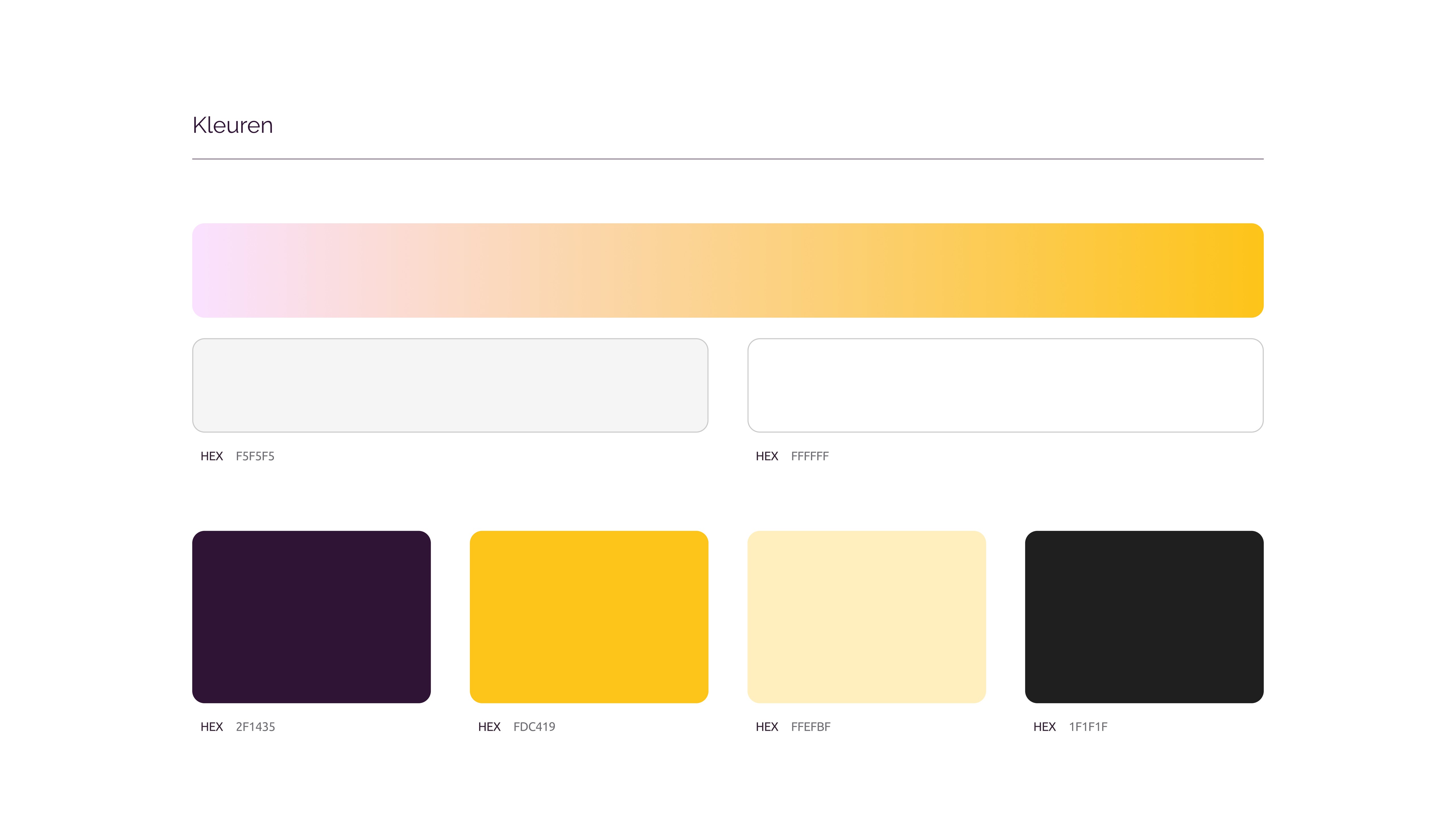Click HEX label under the yellow swatch
The image size is (1456, 819).
[x=489, y=727]
